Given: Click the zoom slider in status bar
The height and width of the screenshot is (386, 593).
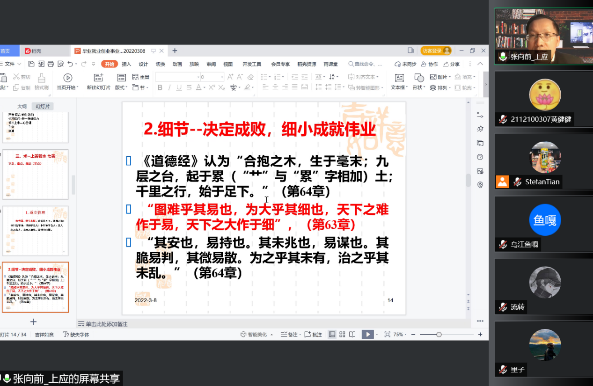Looking at the screenshot, I should [439, 335].
